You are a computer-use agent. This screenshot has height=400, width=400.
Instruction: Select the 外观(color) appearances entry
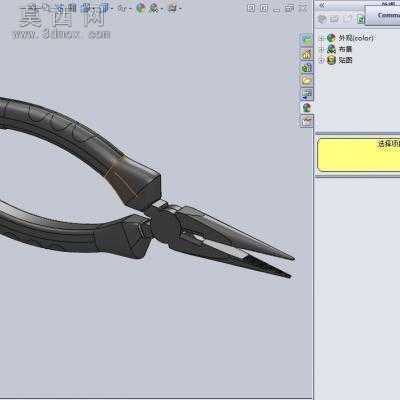[x=356, y=38]
